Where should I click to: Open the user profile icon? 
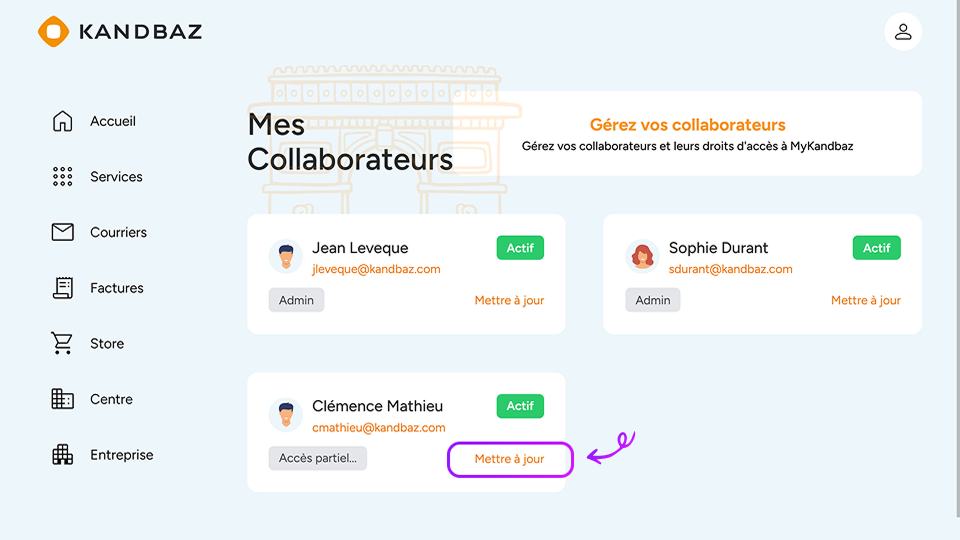pyautogui.click(x=903, y=32)
